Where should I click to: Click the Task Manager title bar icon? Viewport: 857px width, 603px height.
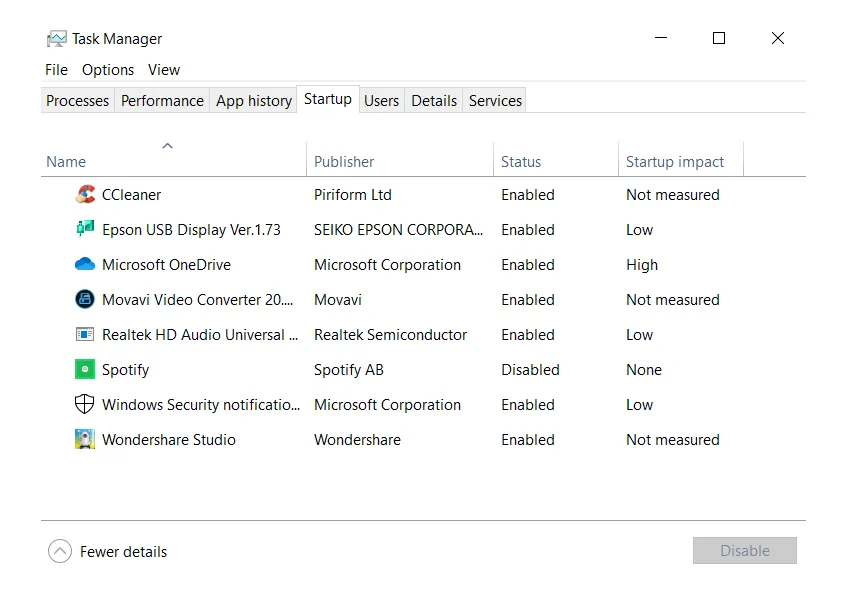57,39
